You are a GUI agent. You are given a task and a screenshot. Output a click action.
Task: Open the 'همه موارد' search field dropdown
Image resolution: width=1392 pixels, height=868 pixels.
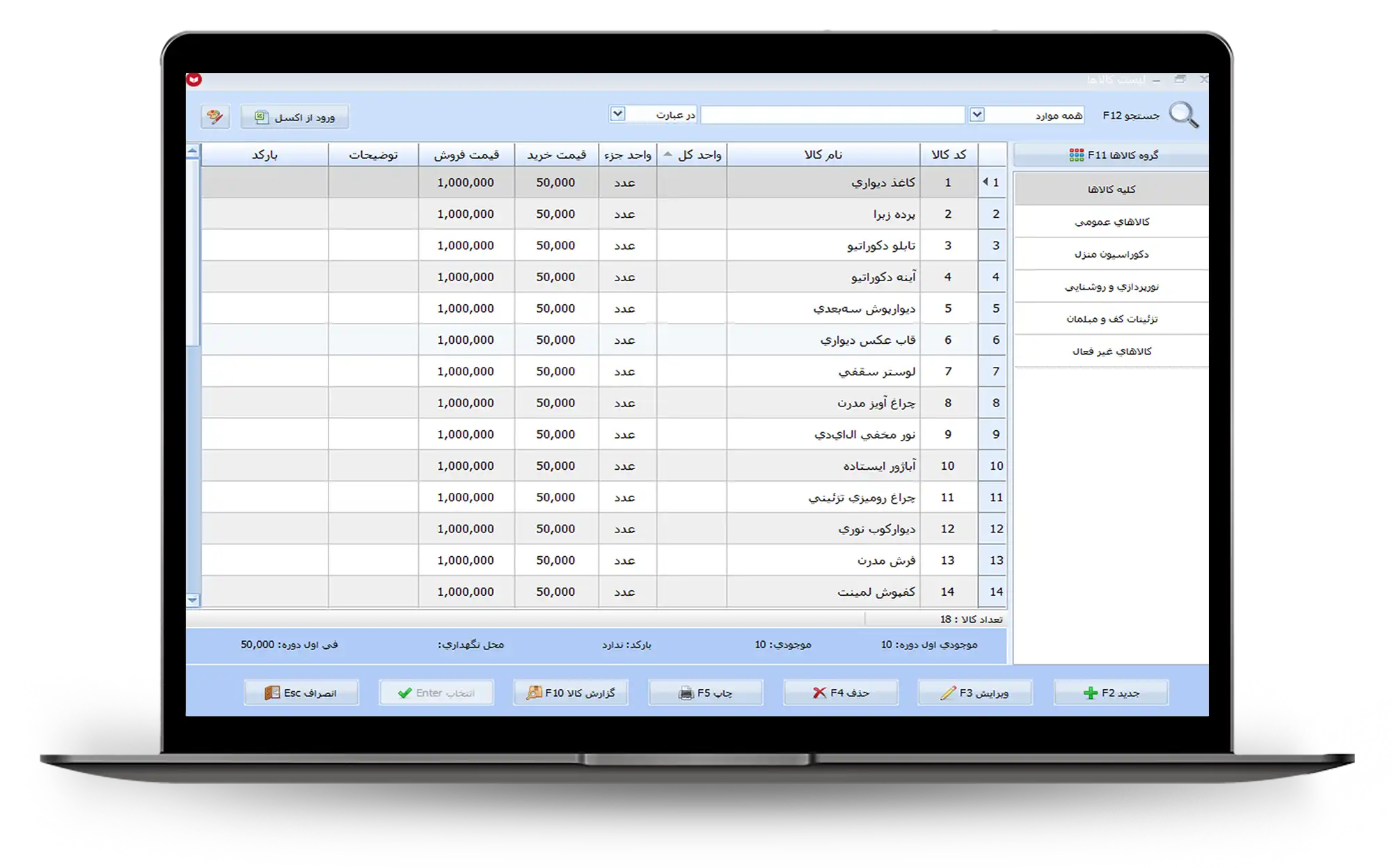pos(977,114)
